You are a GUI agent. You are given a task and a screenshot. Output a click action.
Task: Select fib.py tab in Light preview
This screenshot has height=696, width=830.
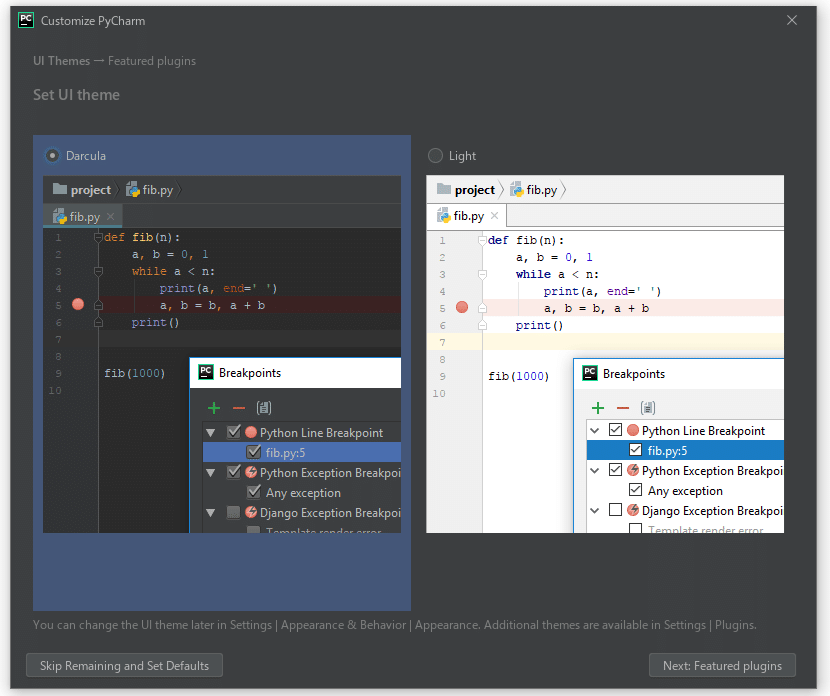467,216
